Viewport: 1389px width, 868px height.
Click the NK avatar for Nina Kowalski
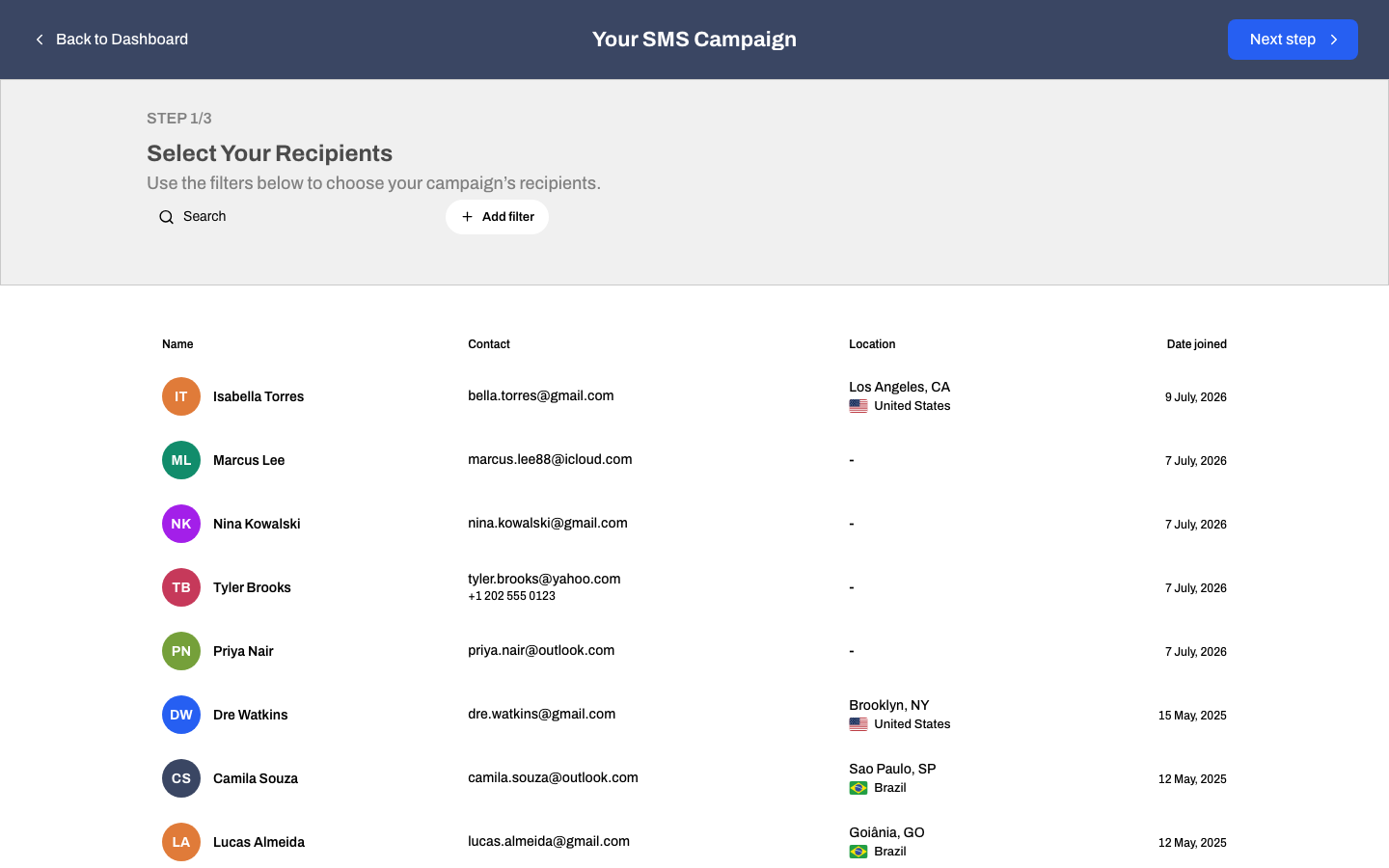click(x=181, y=524)
